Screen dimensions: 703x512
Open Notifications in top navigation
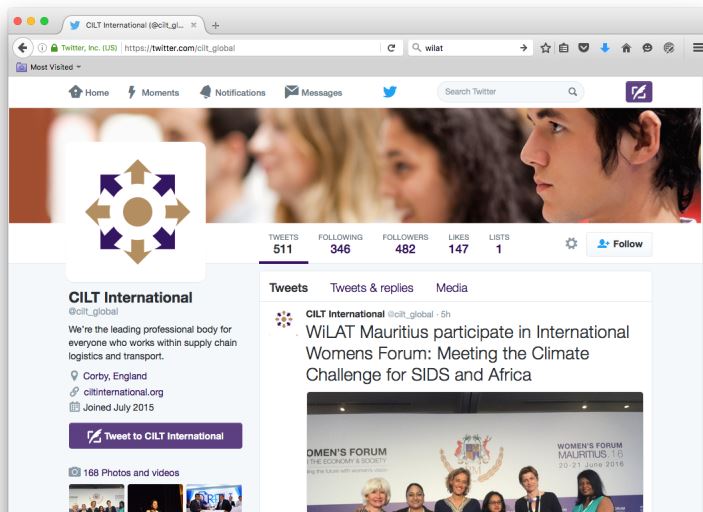(x=233, y=92)
